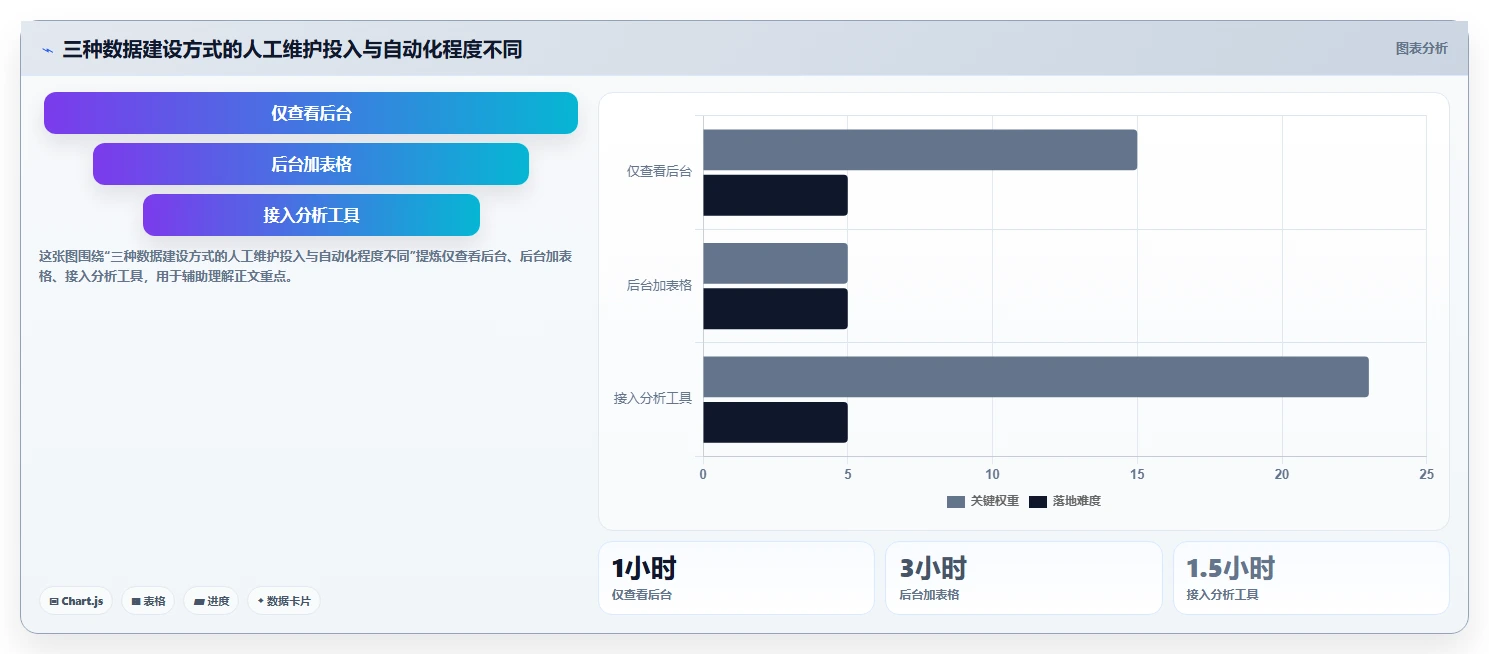Select the 接入分析工具 funnel bar
Viewport: 1489px width, 654px height.
(311, 215)
